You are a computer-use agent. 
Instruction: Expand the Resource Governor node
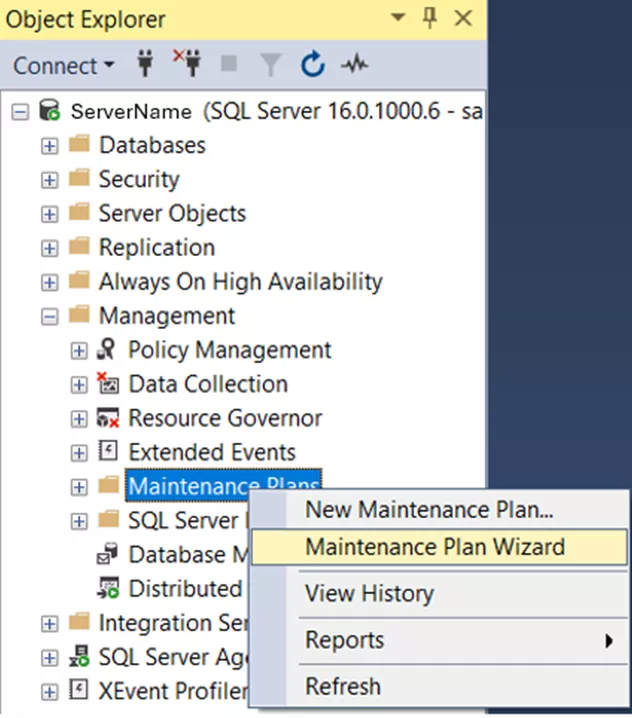tap(79, 419)
